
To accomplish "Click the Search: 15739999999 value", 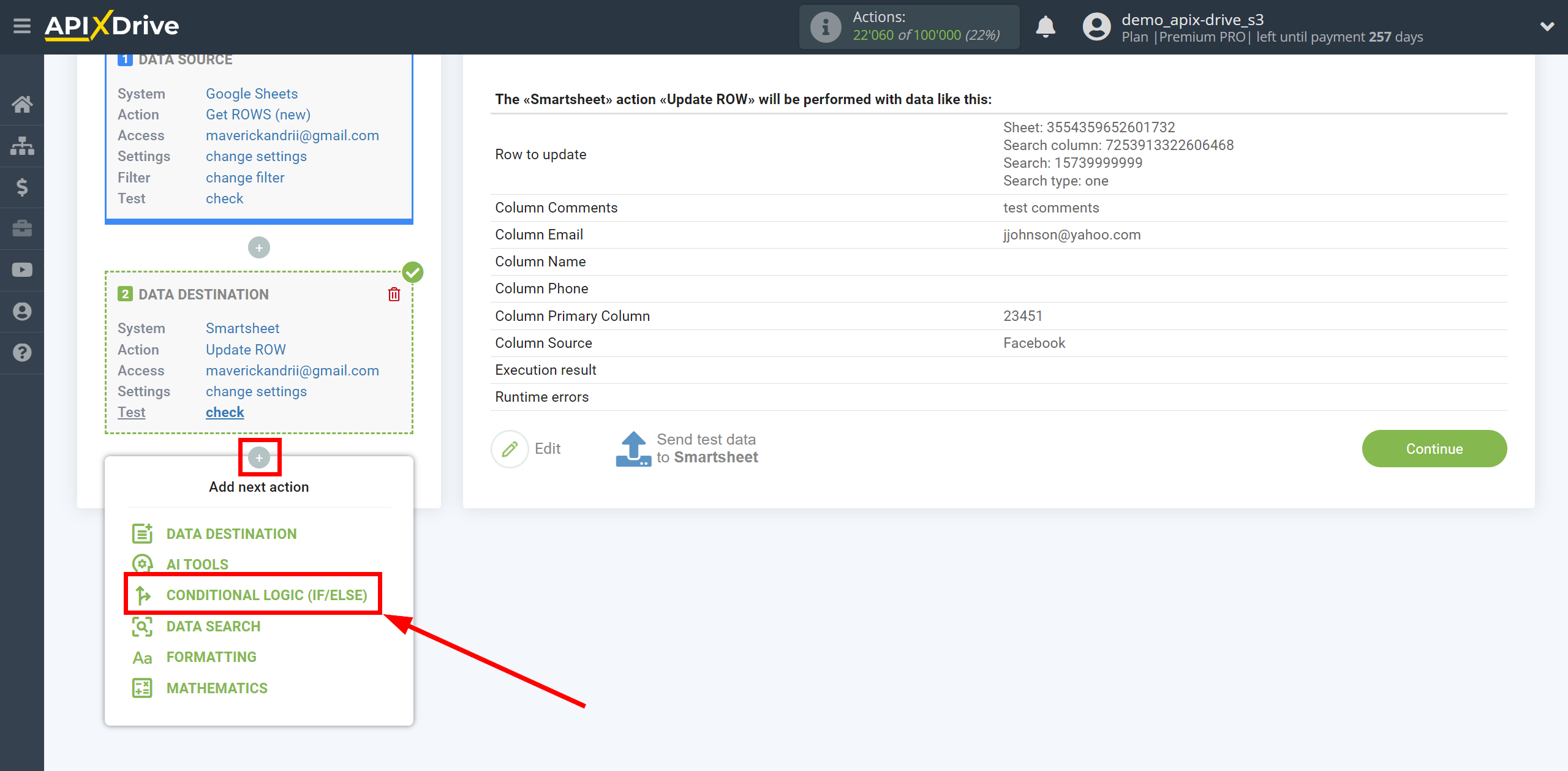I will pos(1073,163).
